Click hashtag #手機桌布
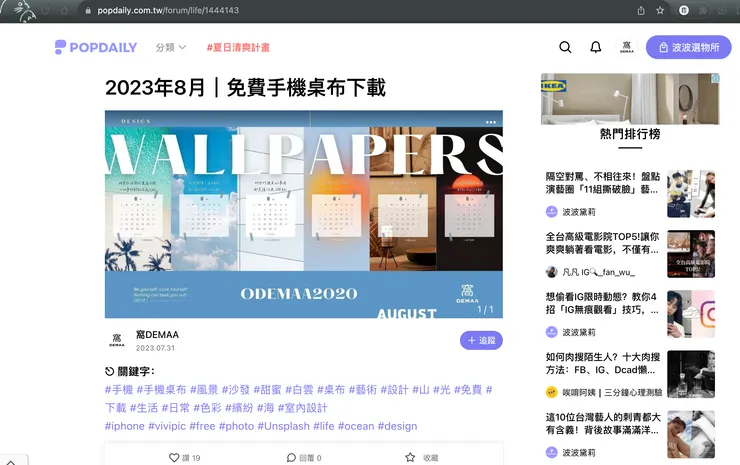The width and height of the screenshot is (740, 465). click(x=161, y=389)
